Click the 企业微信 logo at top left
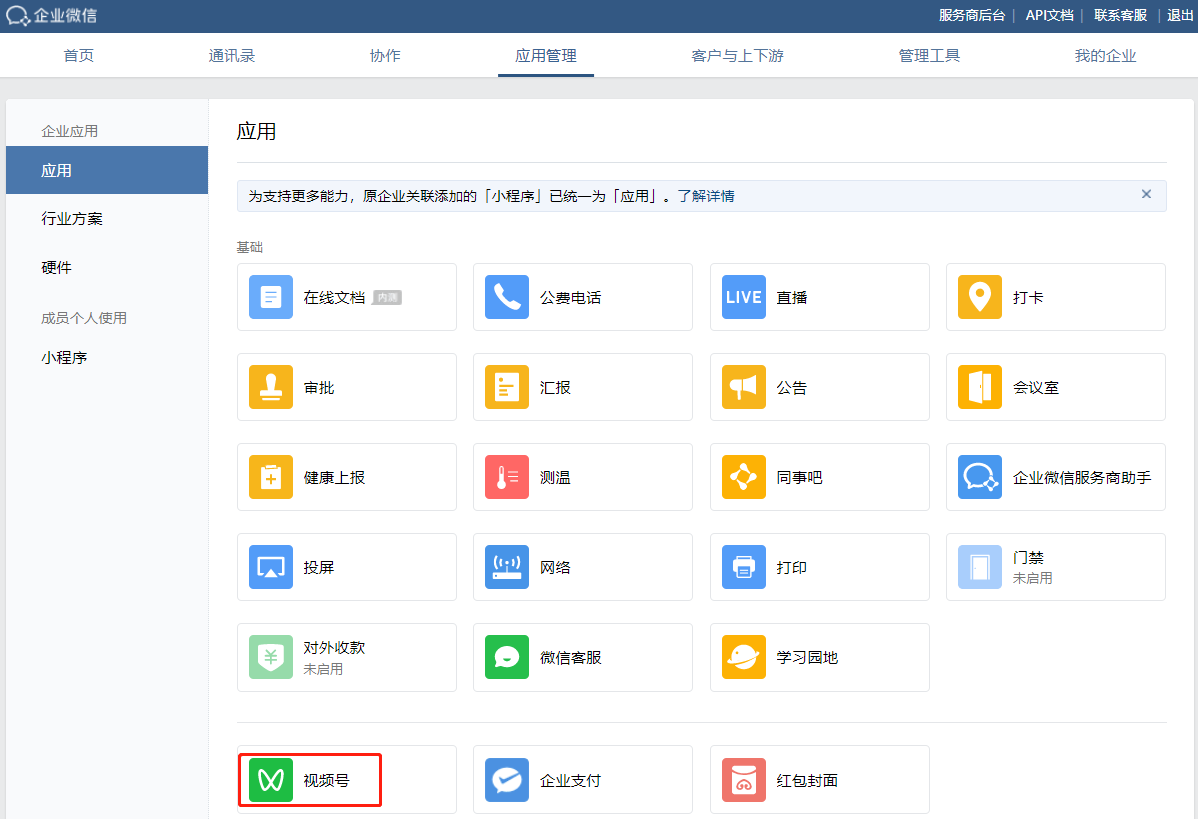This screenshot has height=819, width=1198. [51, 15]
